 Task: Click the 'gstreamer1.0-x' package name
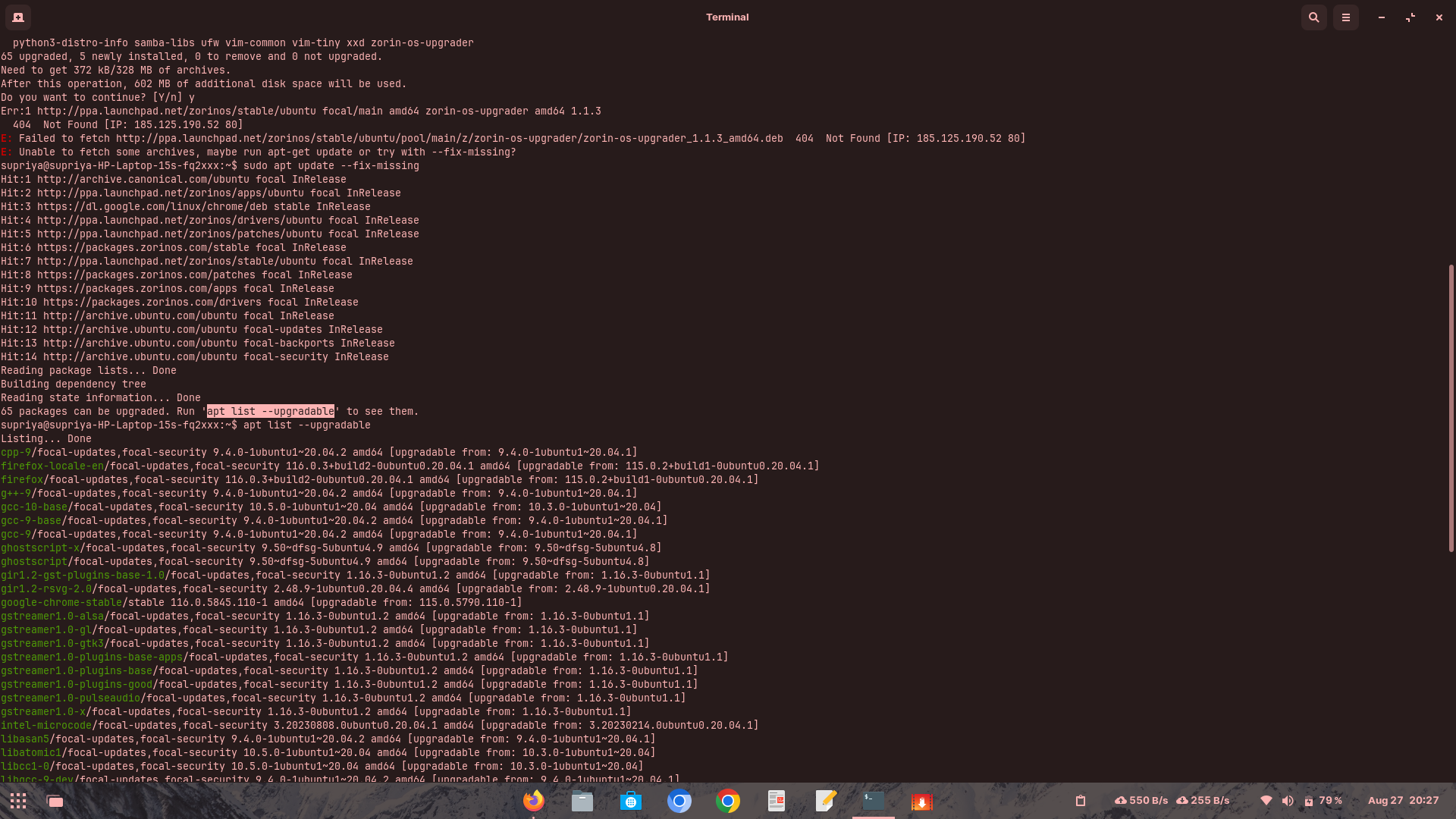43,712
